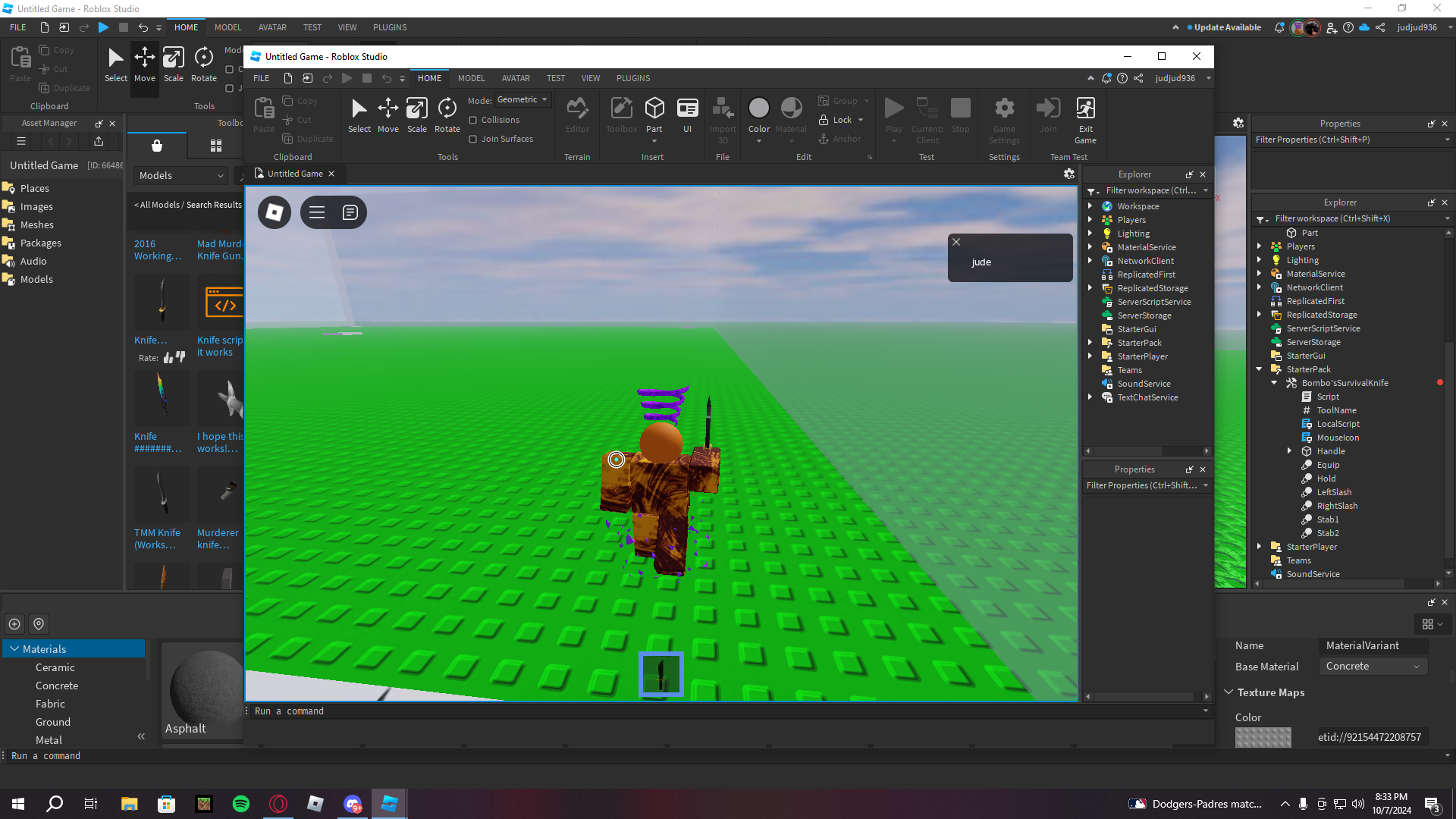Viewport: 1456px width, 819px height.
Task: Switch to the MODEL ribbon tab
Action: (471, 78)
